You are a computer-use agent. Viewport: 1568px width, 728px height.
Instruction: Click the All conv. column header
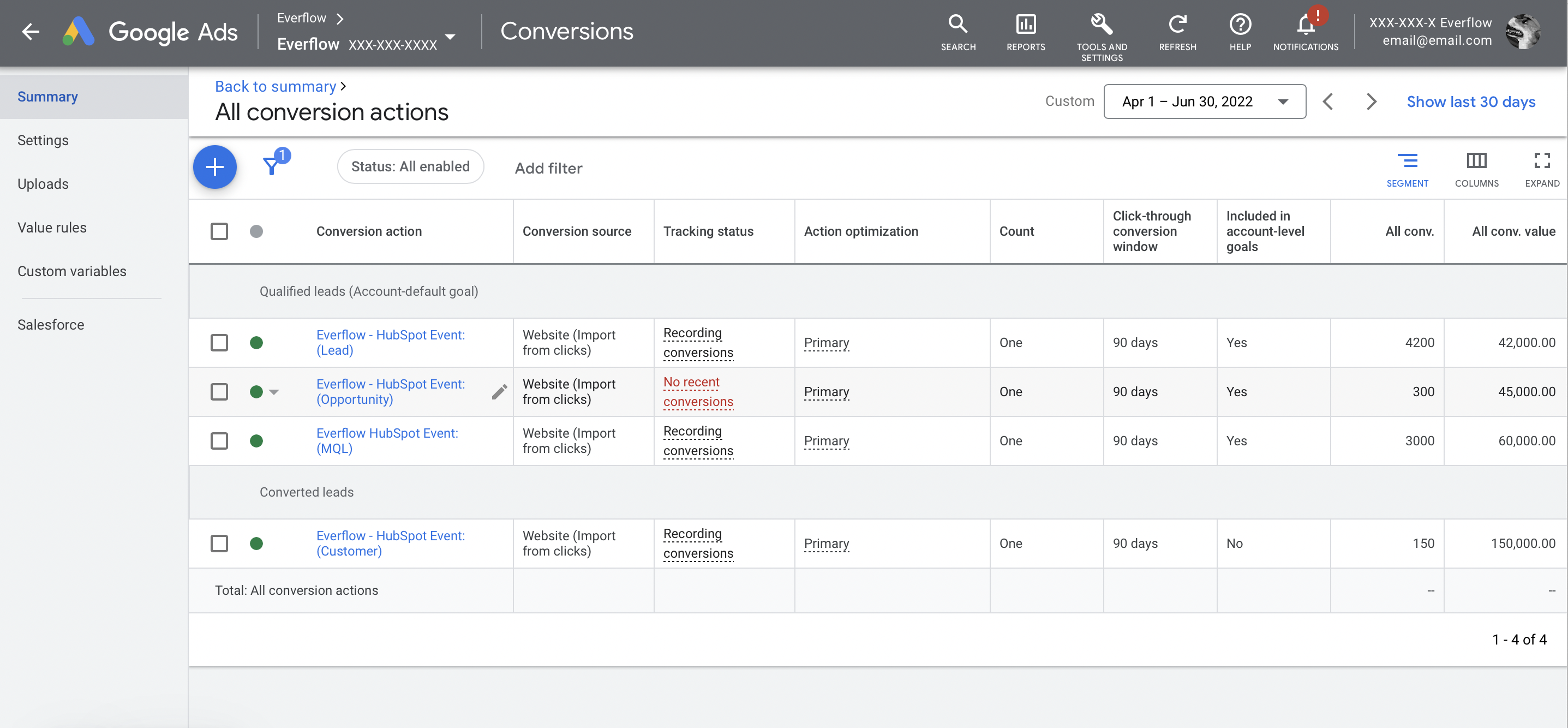[x=1409, y=231]
